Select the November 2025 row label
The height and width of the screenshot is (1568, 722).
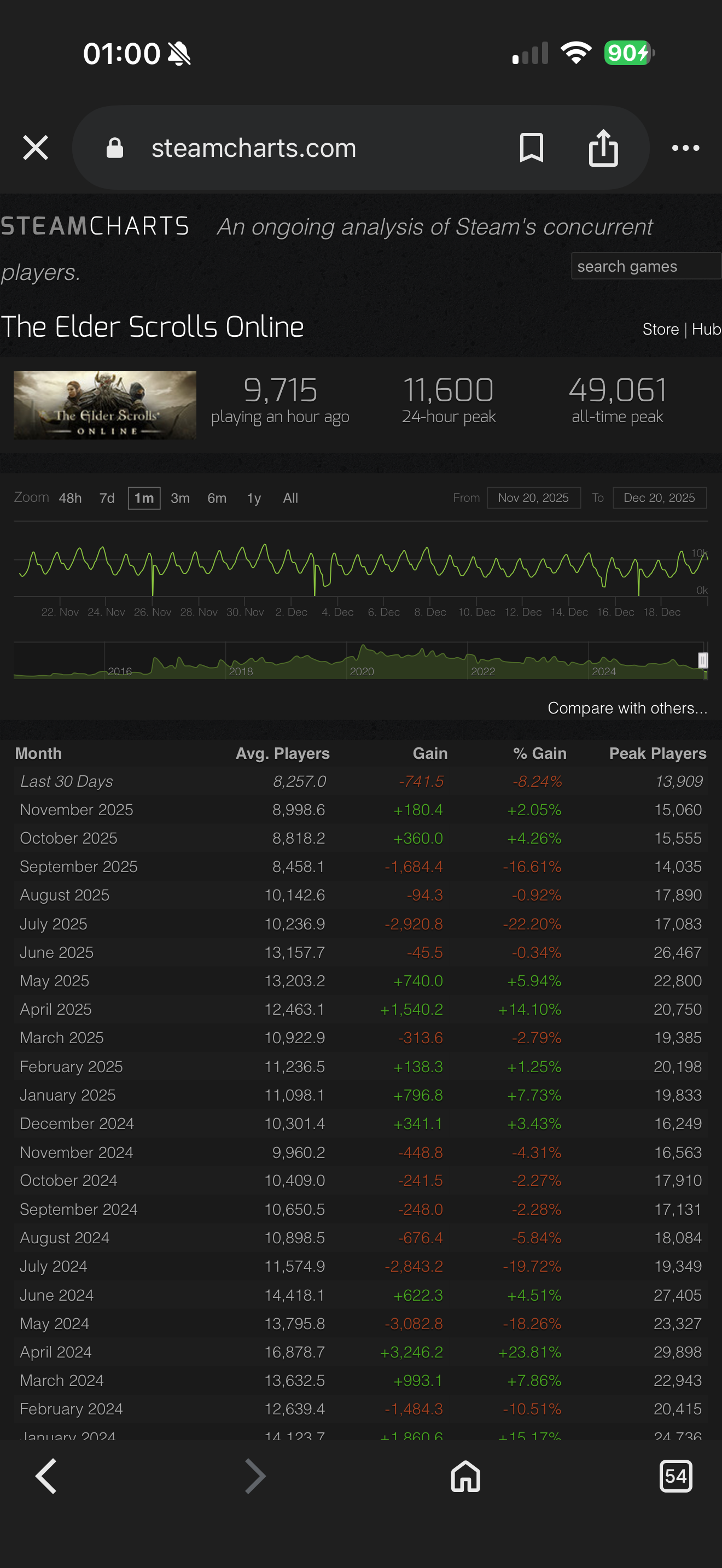76,810
